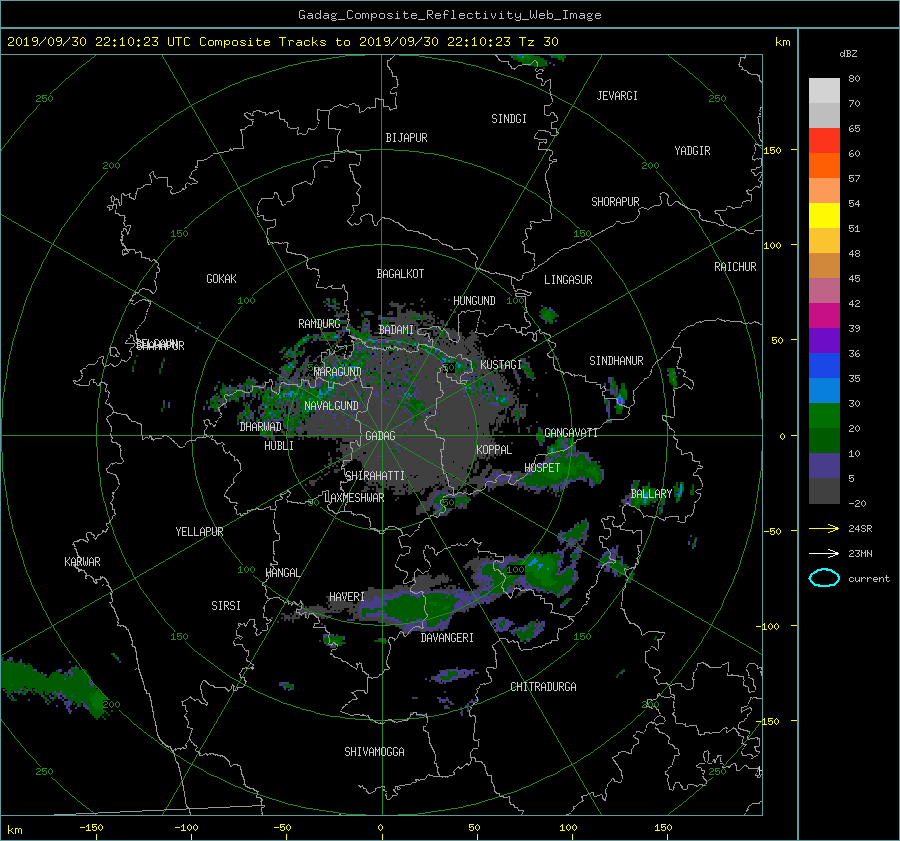
Task: Click the RAMDURG city label
Action: [319, 324]
